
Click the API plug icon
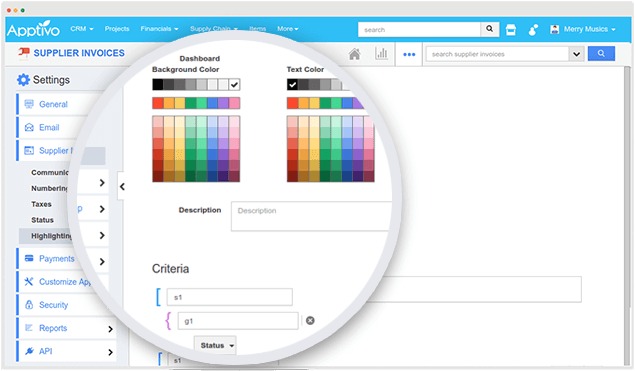29,351
